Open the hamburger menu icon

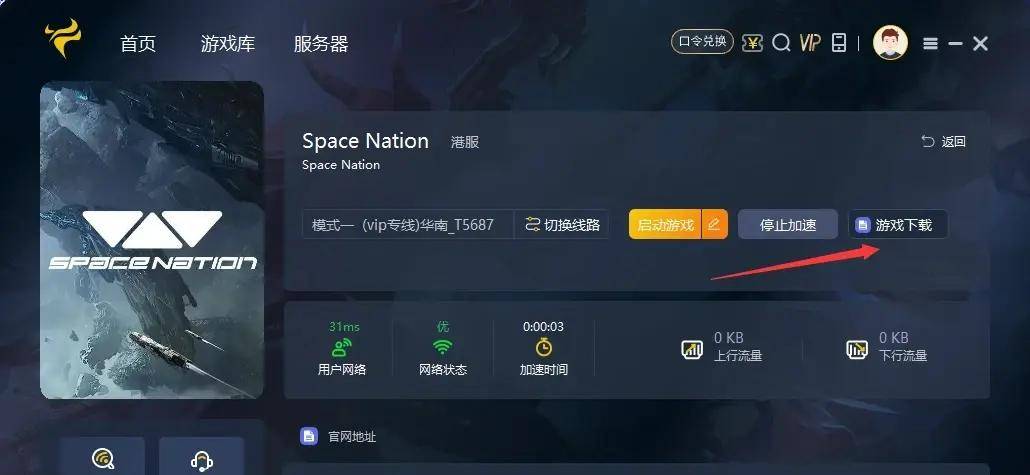tap(930, 44)
